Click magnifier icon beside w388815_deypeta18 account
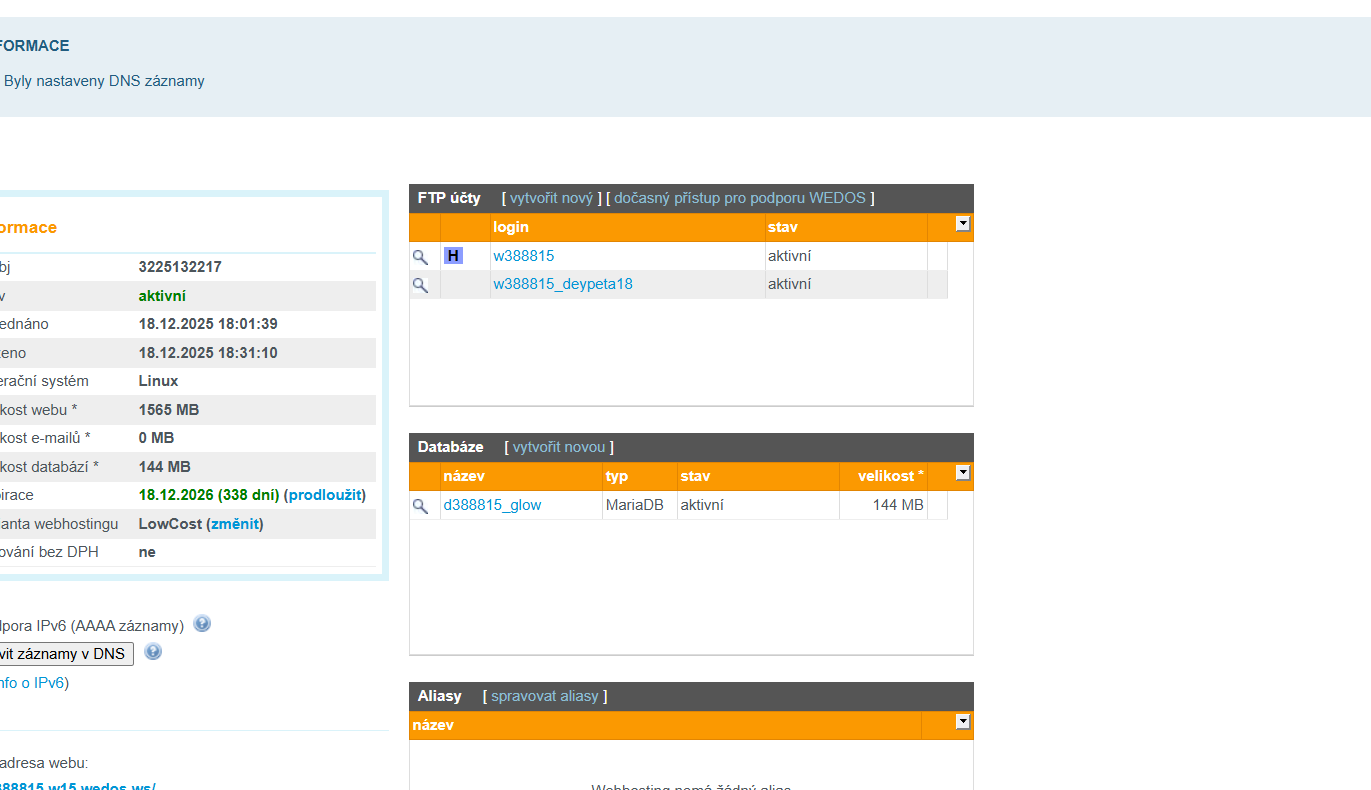The width and height of the screenshot is (1371, 790). coord(420,285)
